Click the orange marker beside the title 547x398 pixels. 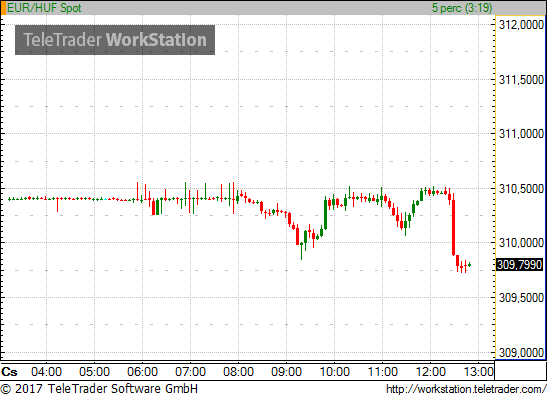[3, 8]
